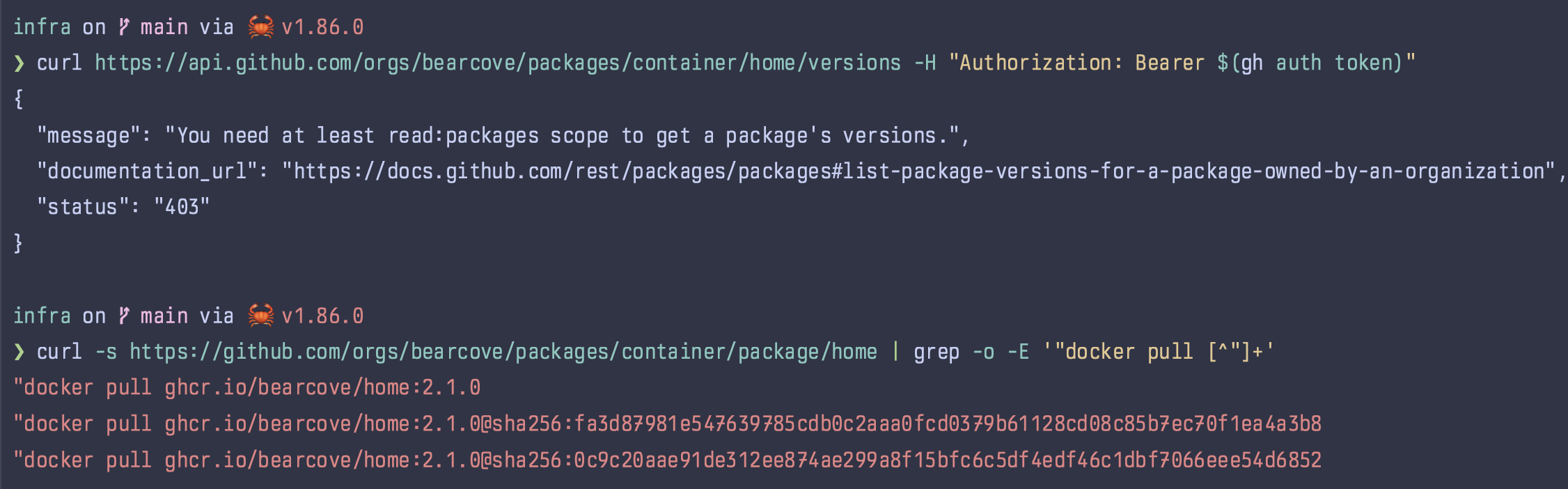1568x489 pixels.
Task: Click the git branch icon in second prompt
Action: coord(124,316)
